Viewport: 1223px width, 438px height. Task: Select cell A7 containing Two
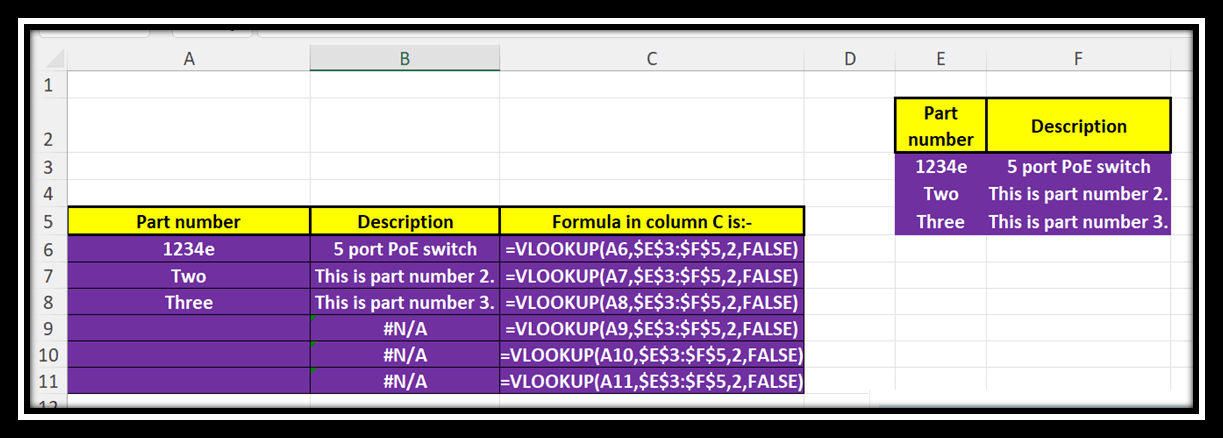(189, 275)
